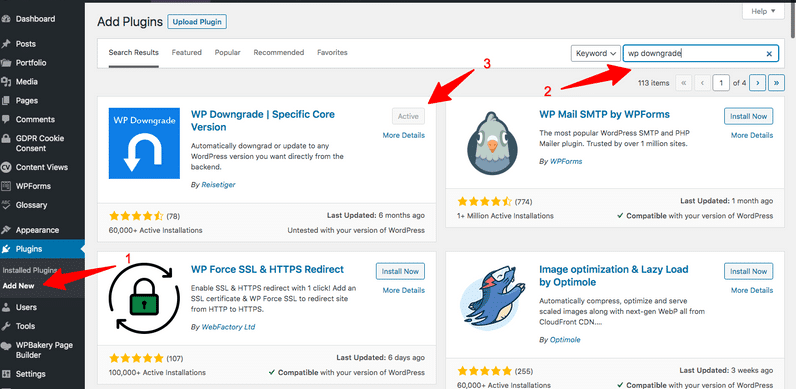Click the Appearance brush icon
The width and height of the screenshot is (796, 389).
click(x=6, y=230)
